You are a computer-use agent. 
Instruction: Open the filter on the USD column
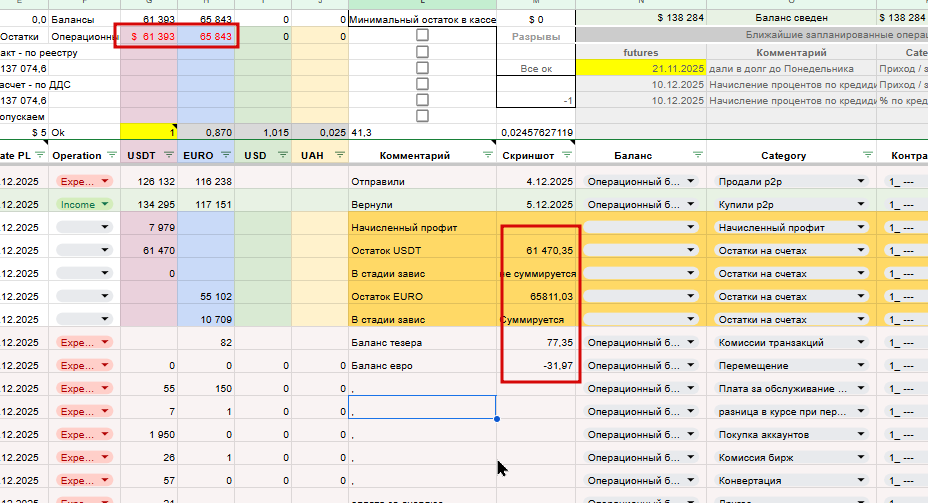(x=283, y=155)
